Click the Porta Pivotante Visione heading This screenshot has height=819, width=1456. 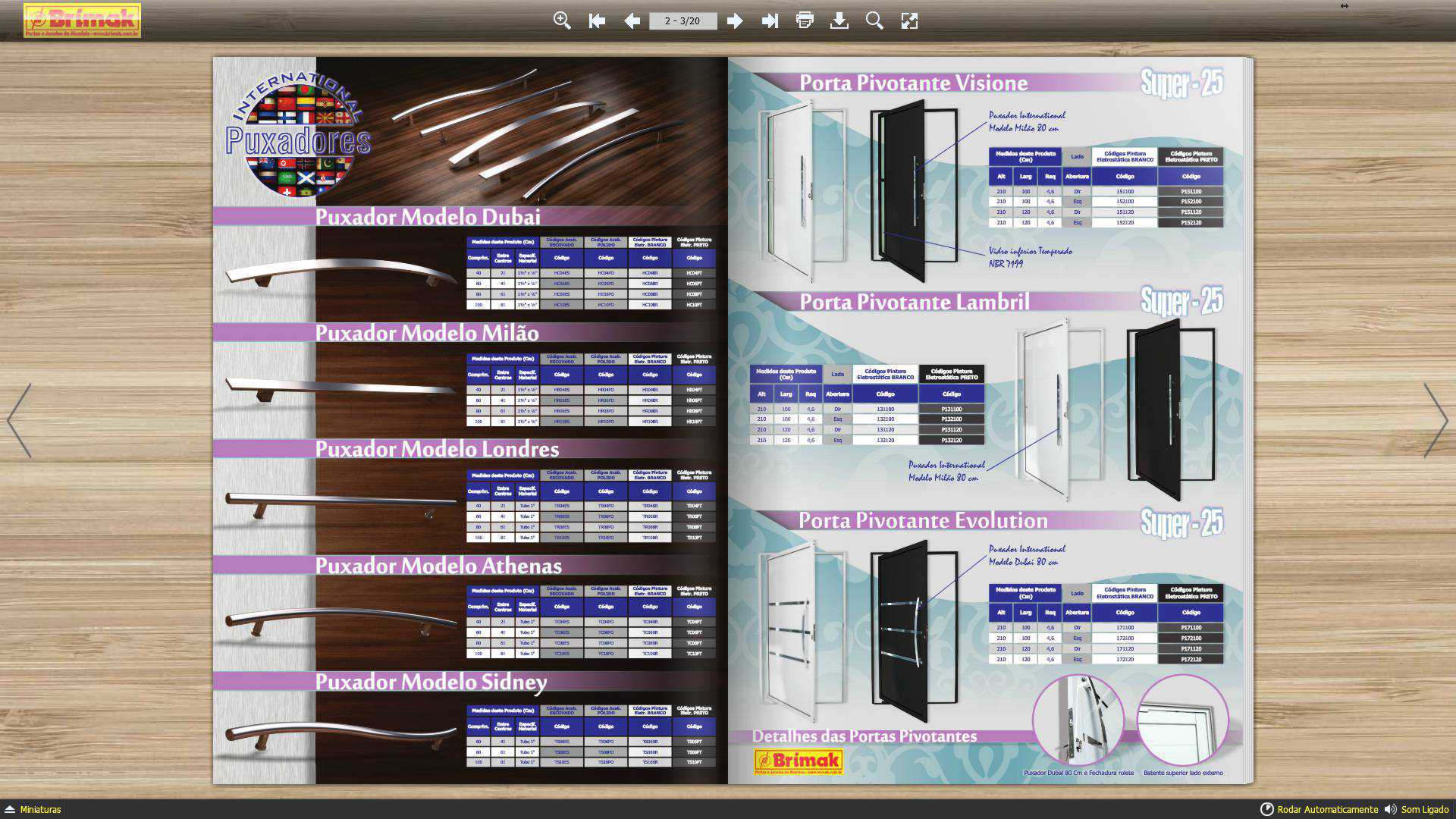(914, 83)
